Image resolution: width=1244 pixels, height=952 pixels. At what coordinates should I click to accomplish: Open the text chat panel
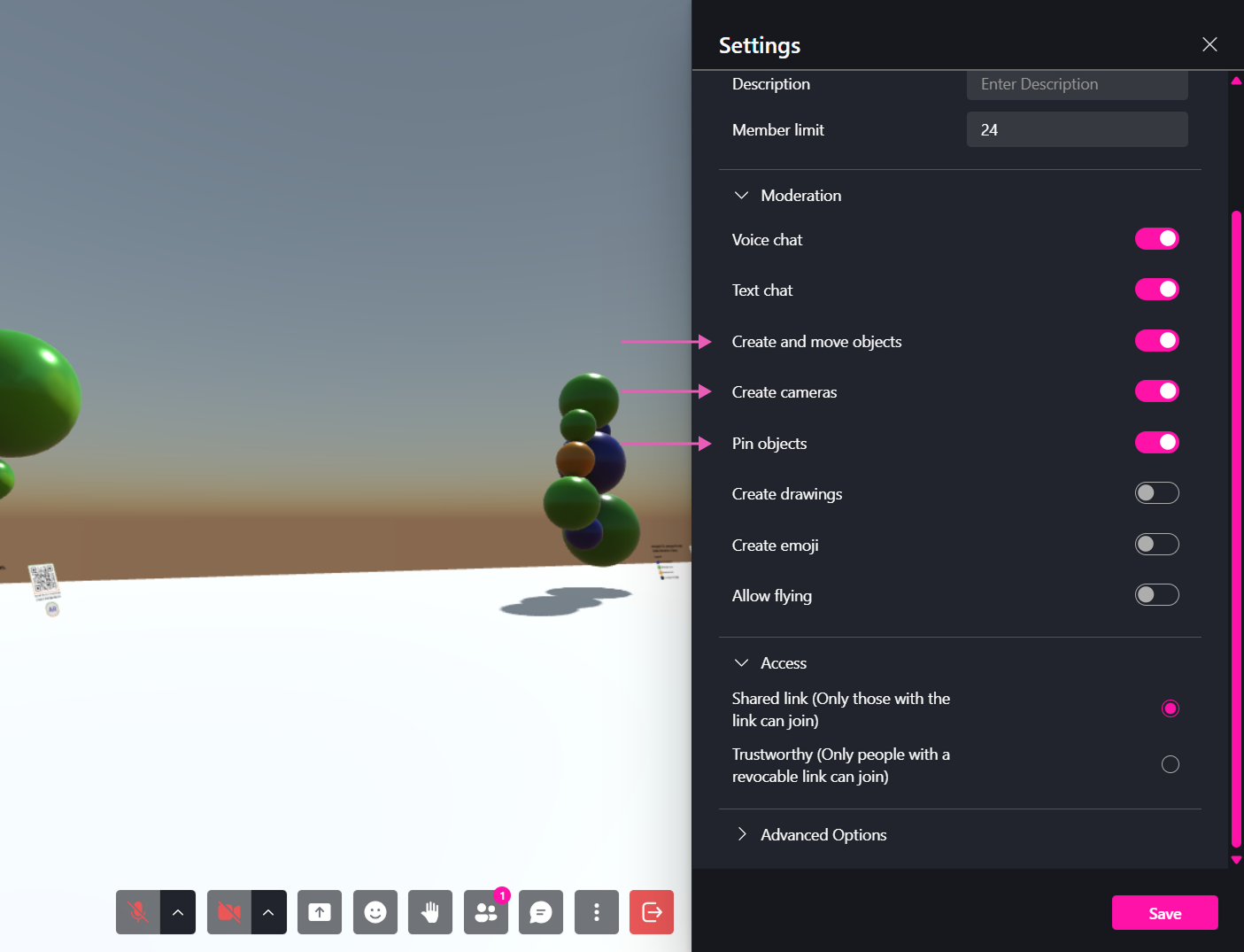point(540,912)
